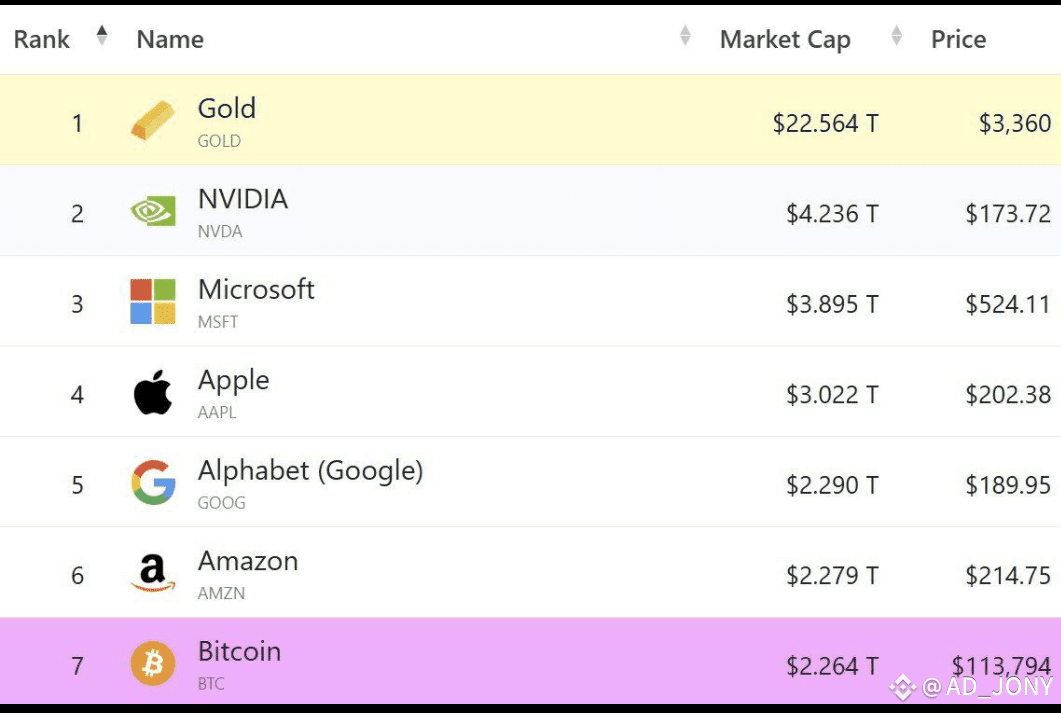Click the Price column header
1061x713 pixels.
coord(958,39)
